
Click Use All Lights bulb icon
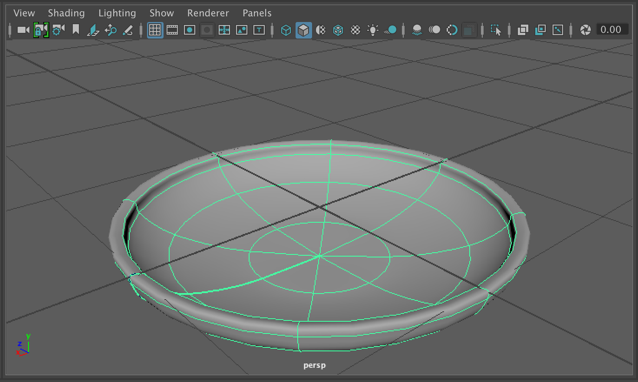373,30
